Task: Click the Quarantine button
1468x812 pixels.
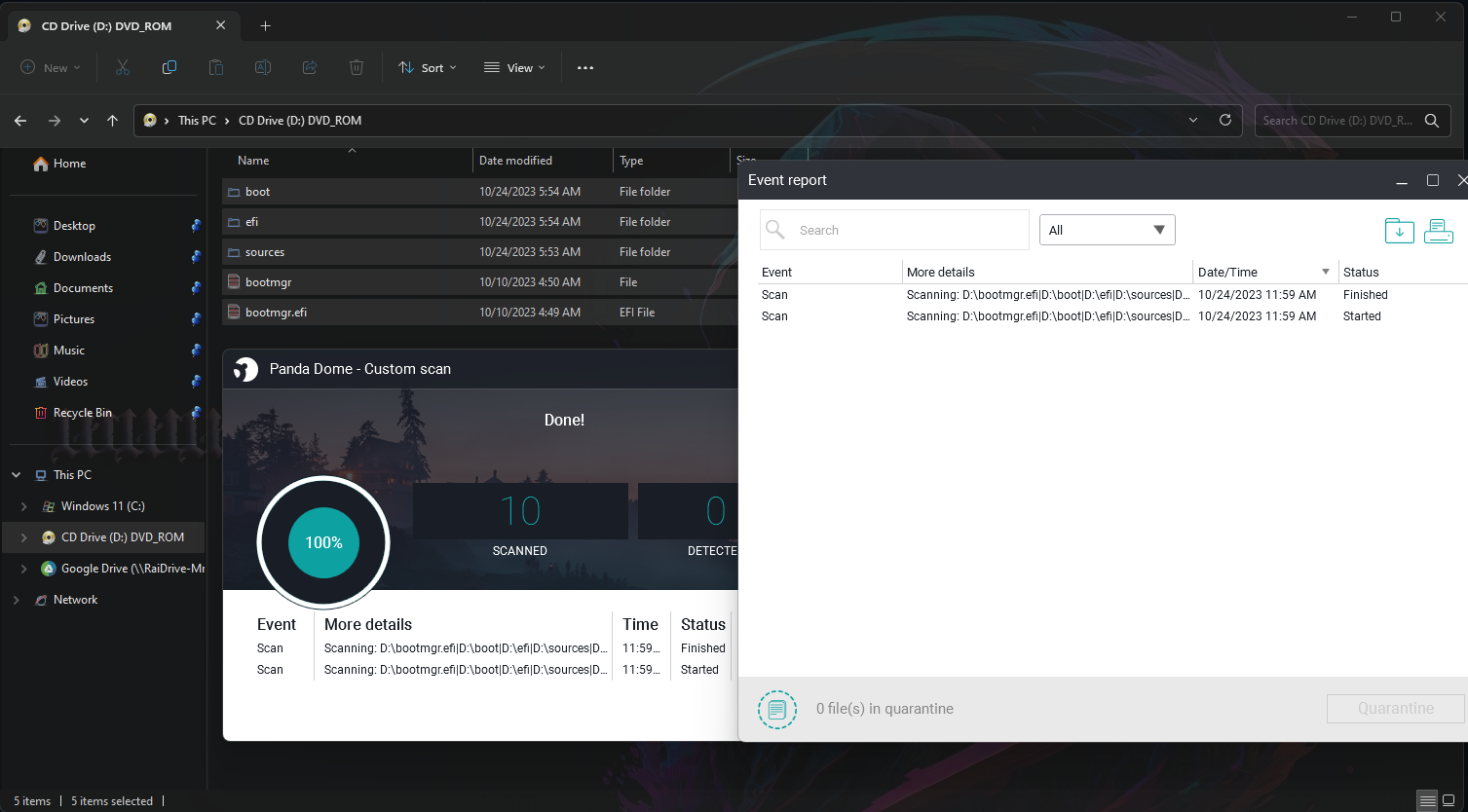Action: pyautogui.click(x=1395, y=709)
